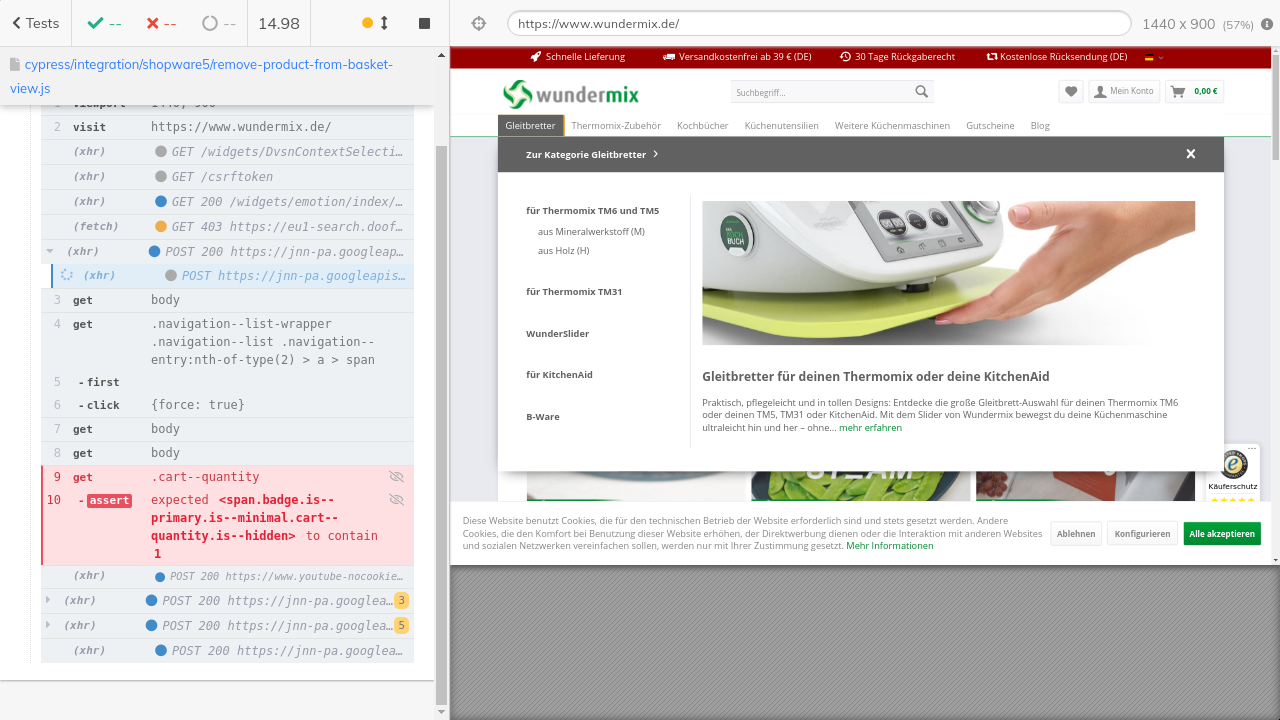Open the selector playground crosshair icon

point(478,23)
